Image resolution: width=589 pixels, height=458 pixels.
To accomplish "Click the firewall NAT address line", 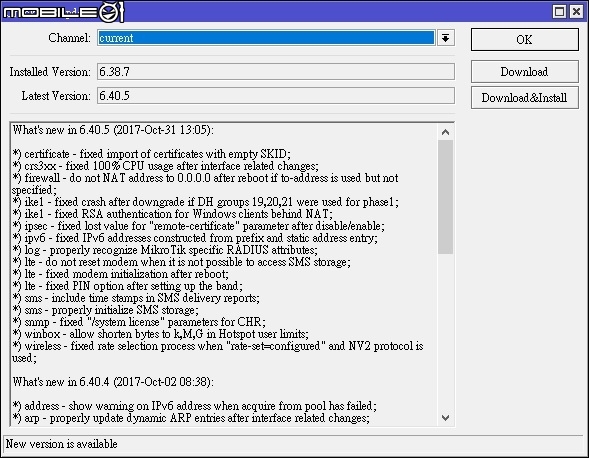I will 205,184.
